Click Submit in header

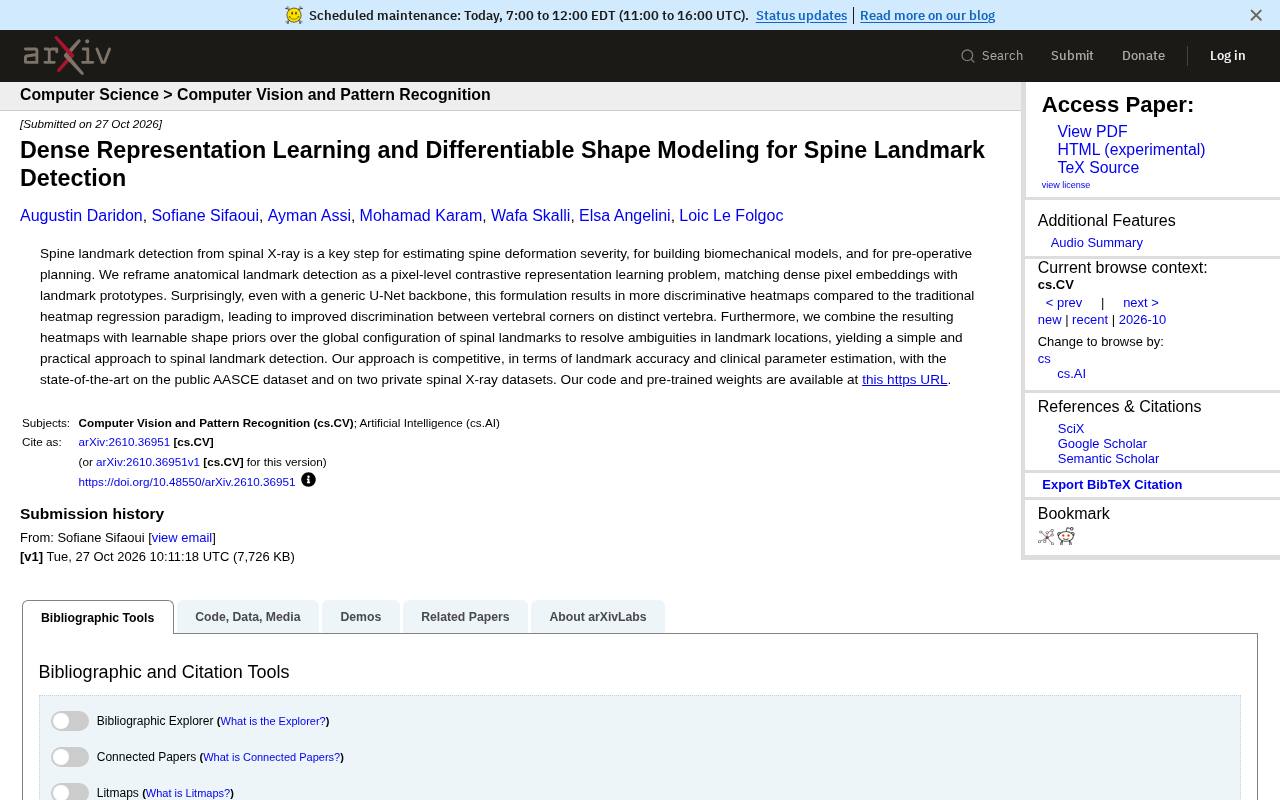pyautogui.click(x=1072, y=56)
